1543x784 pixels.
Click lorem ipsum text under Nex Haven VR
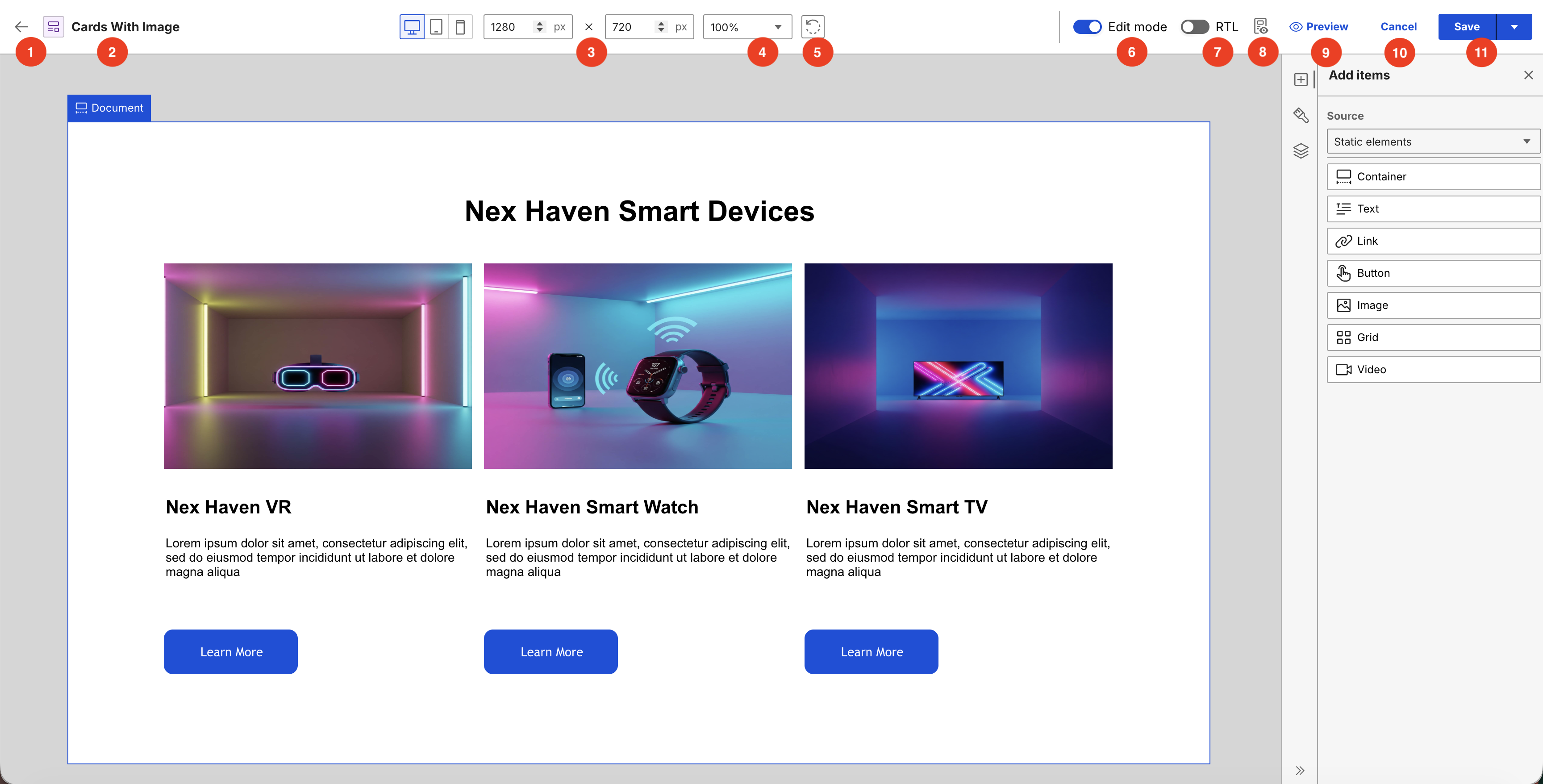(x=316, y=558)
